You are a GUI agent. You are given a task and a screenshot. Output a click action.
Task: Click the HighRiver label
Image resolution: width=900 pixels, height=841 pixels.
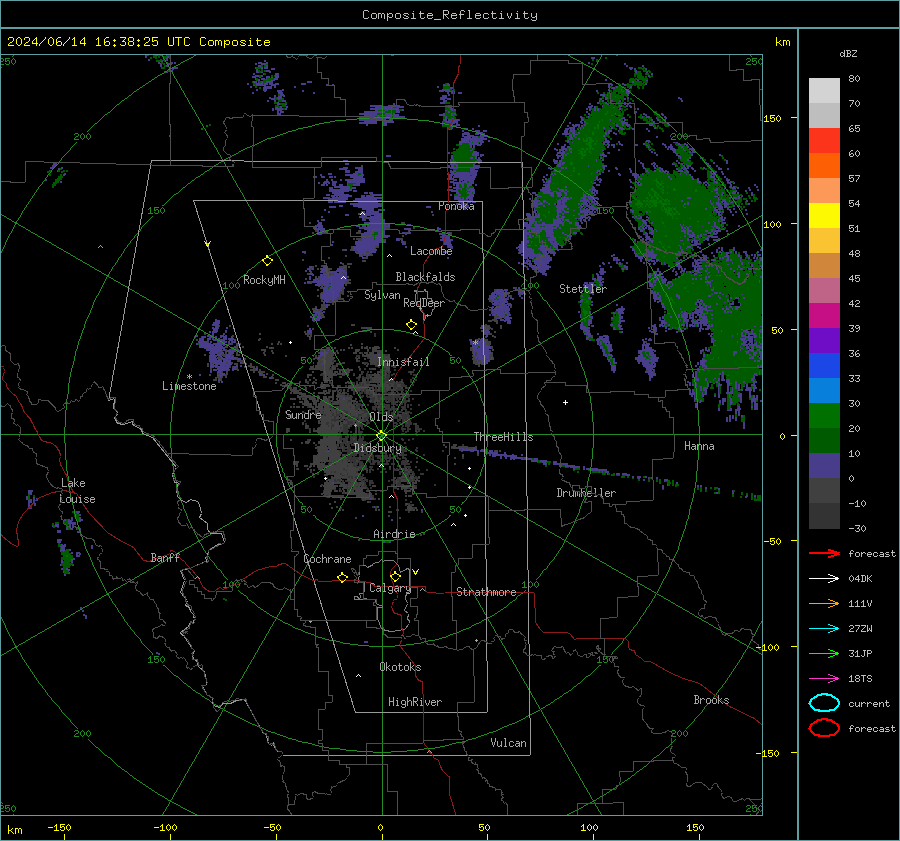(414, 702)
